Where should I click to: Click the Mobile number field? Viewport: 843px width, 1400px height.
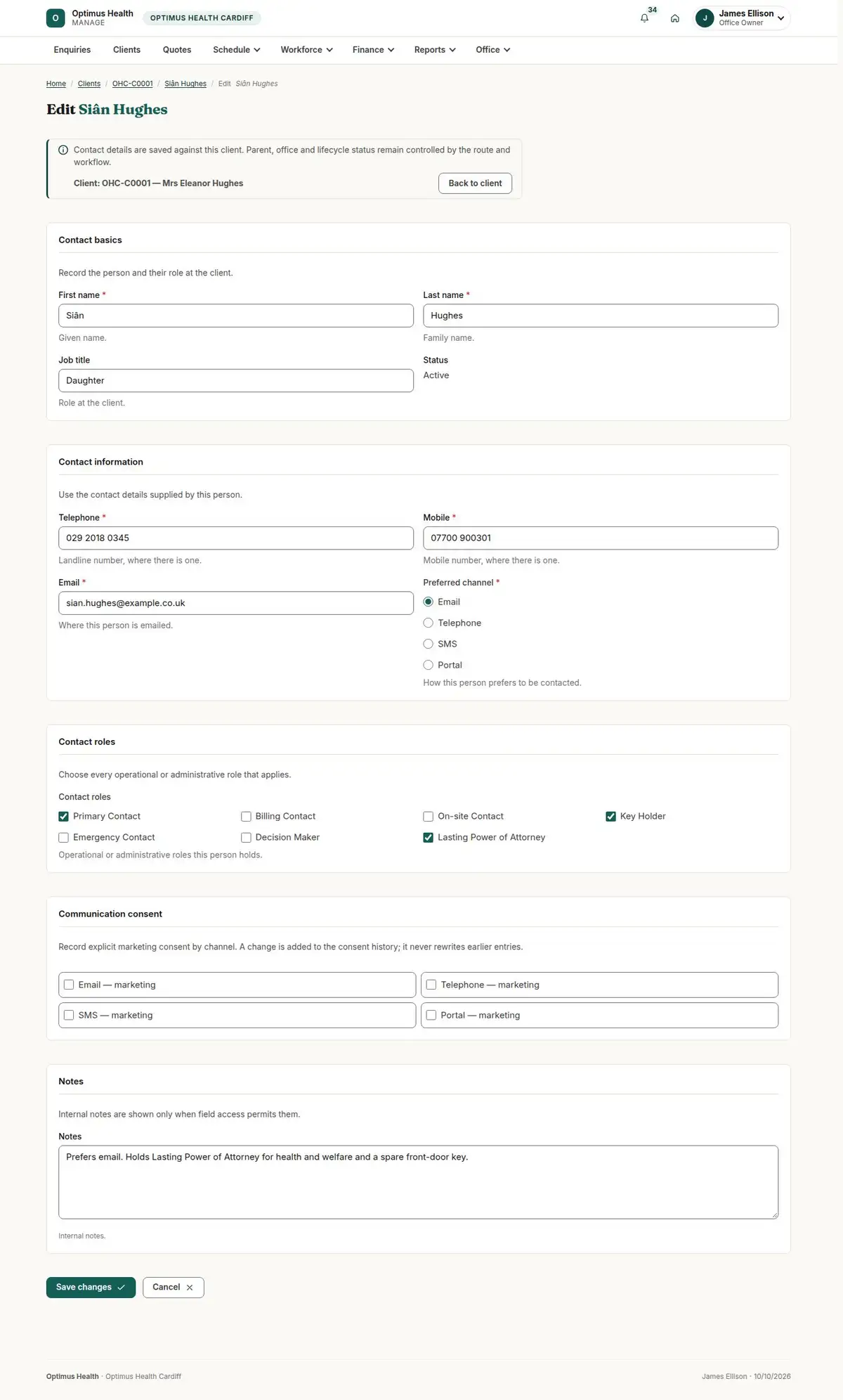pyautogui.click(x=601, y=538)
